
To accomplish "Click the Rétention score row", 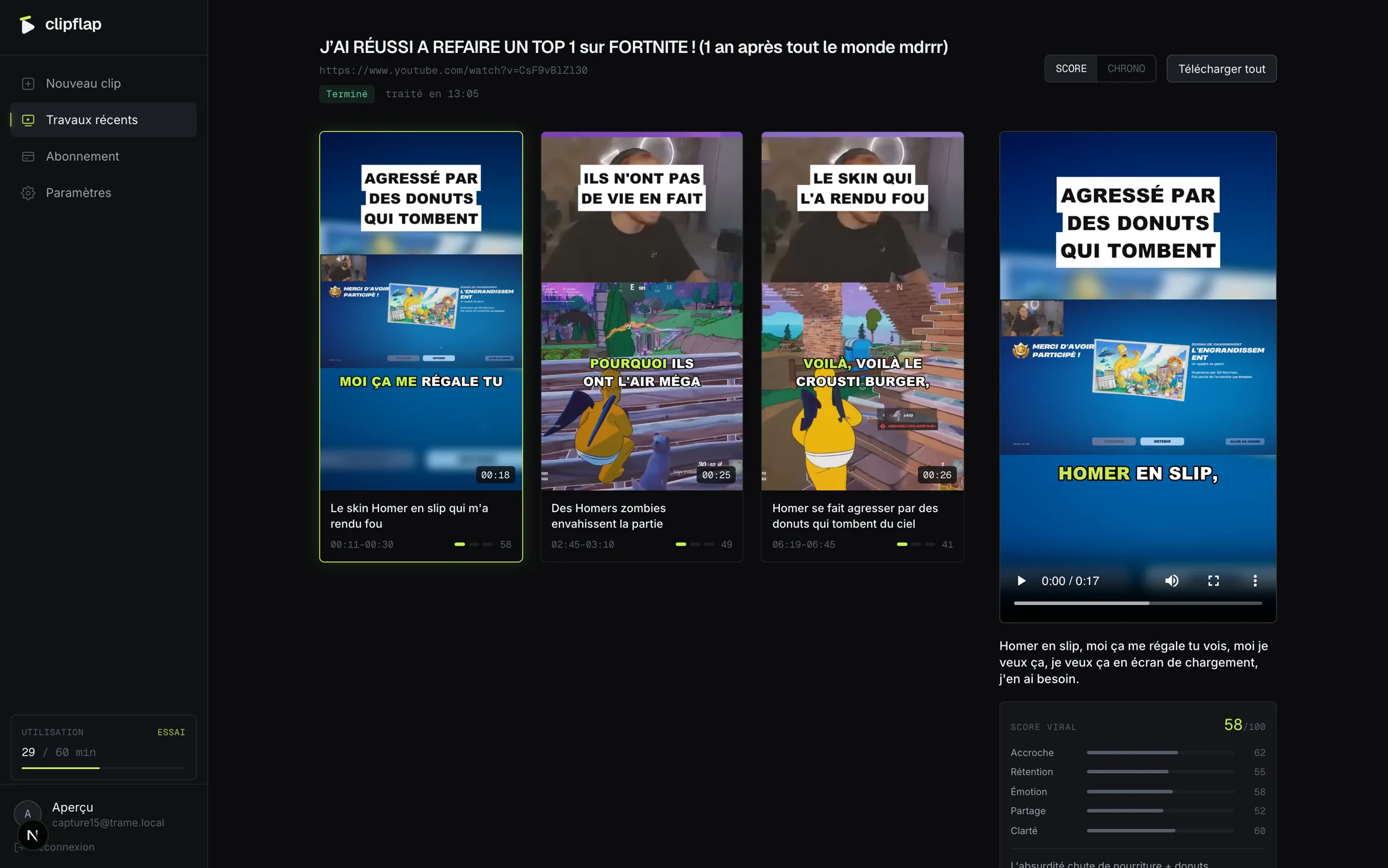I will click(x=1138, y=772).
